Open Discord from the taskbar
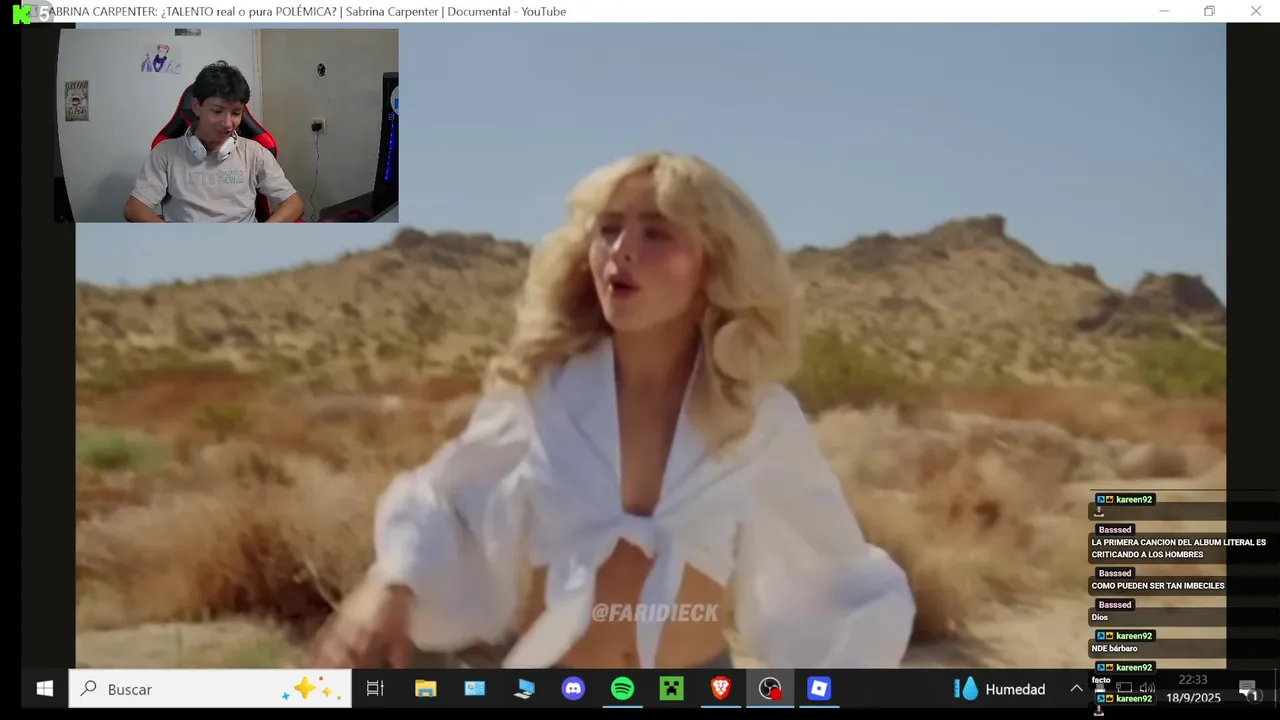 573,689
